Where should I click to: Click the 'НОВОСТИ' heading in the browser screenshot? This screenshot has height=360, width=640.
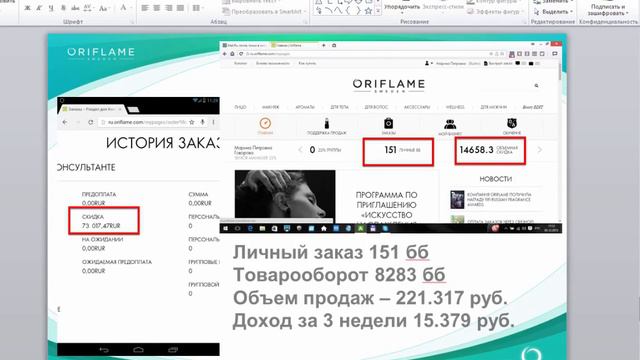[x=496, y=179]
